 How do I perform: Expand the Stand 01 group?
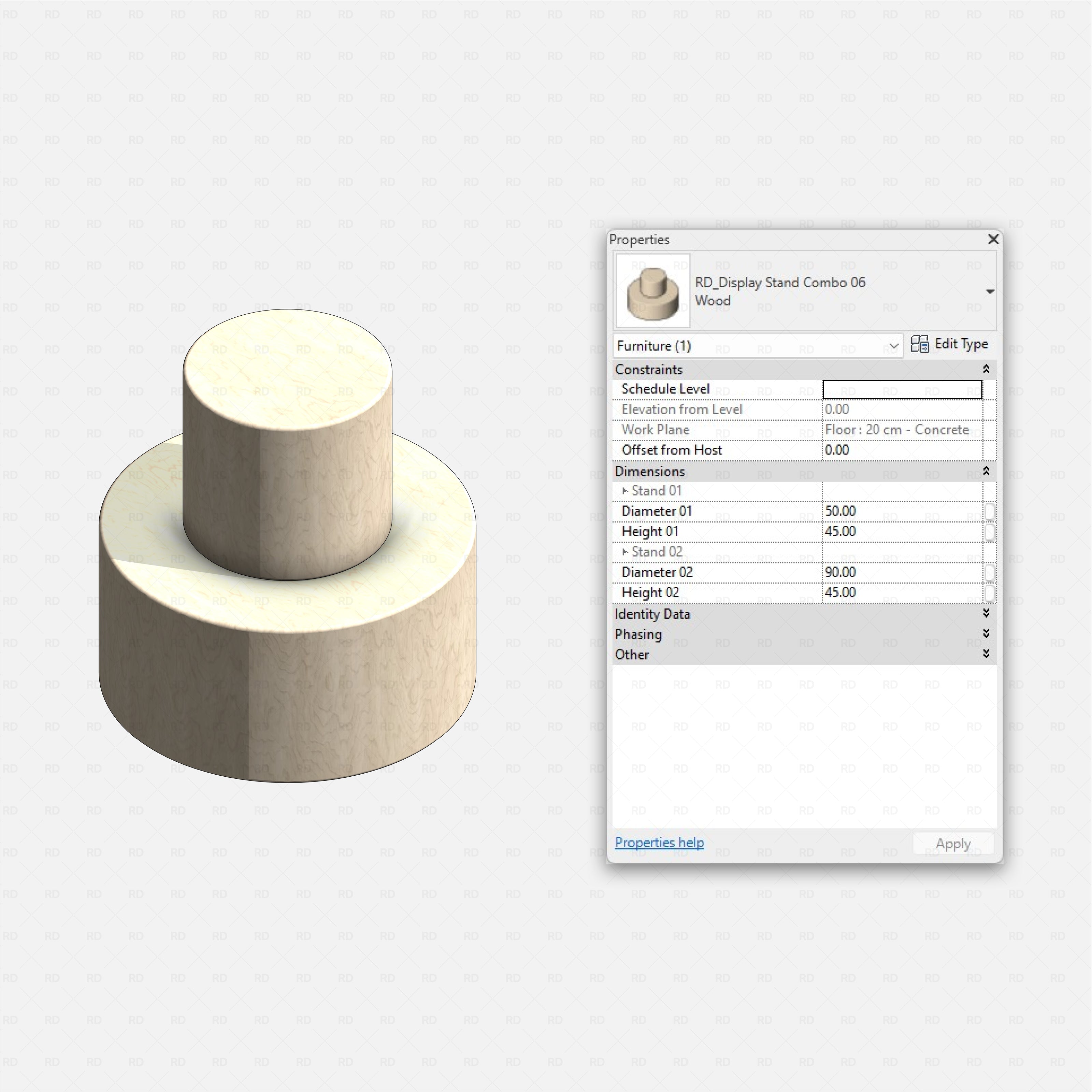pos(625,491)
